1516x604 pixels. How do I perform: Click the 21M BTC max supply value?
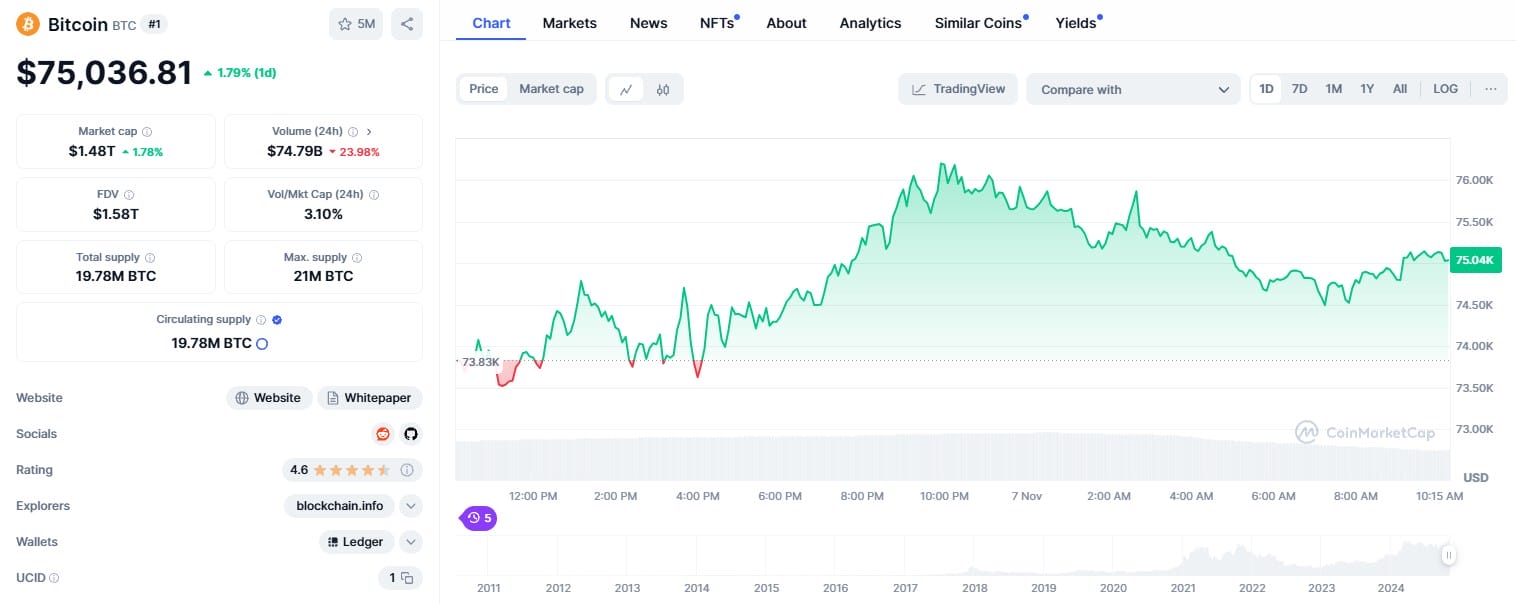(323, 276)
